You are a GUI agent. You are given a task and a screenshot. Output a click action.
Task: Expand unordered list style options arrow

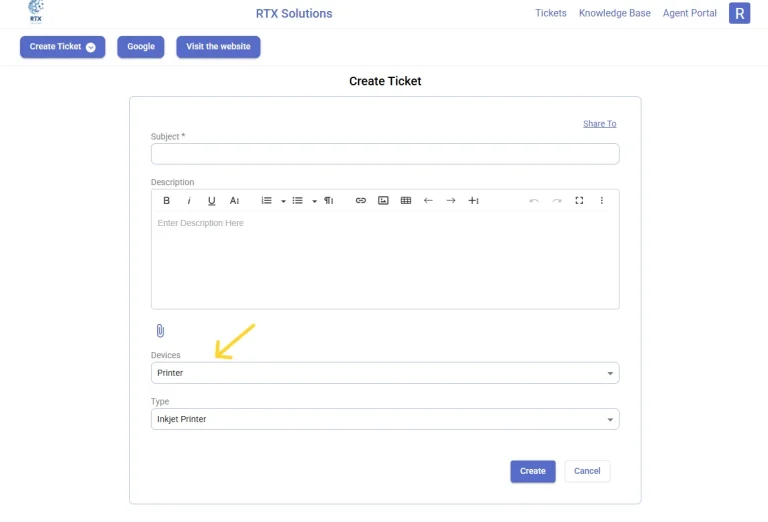[314, 201]
